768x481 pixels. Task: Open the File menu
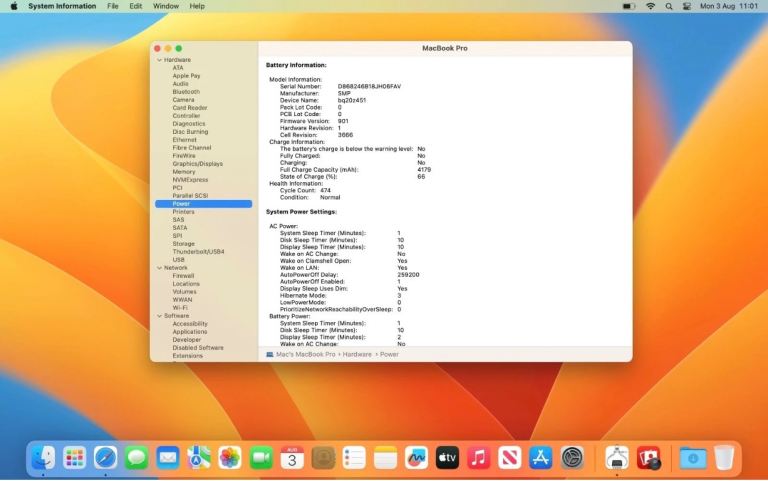click(x=113, y=6)
